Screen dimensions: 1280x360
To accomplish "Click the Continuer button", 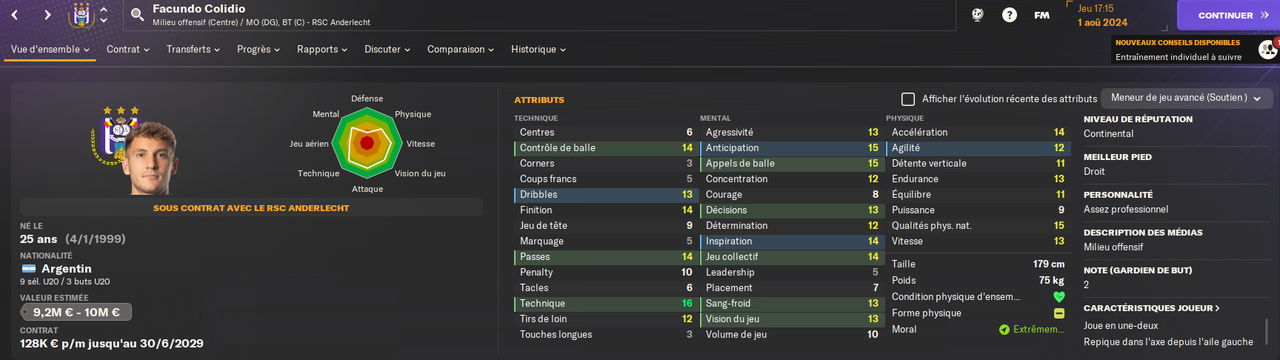I will (1228, 15).
